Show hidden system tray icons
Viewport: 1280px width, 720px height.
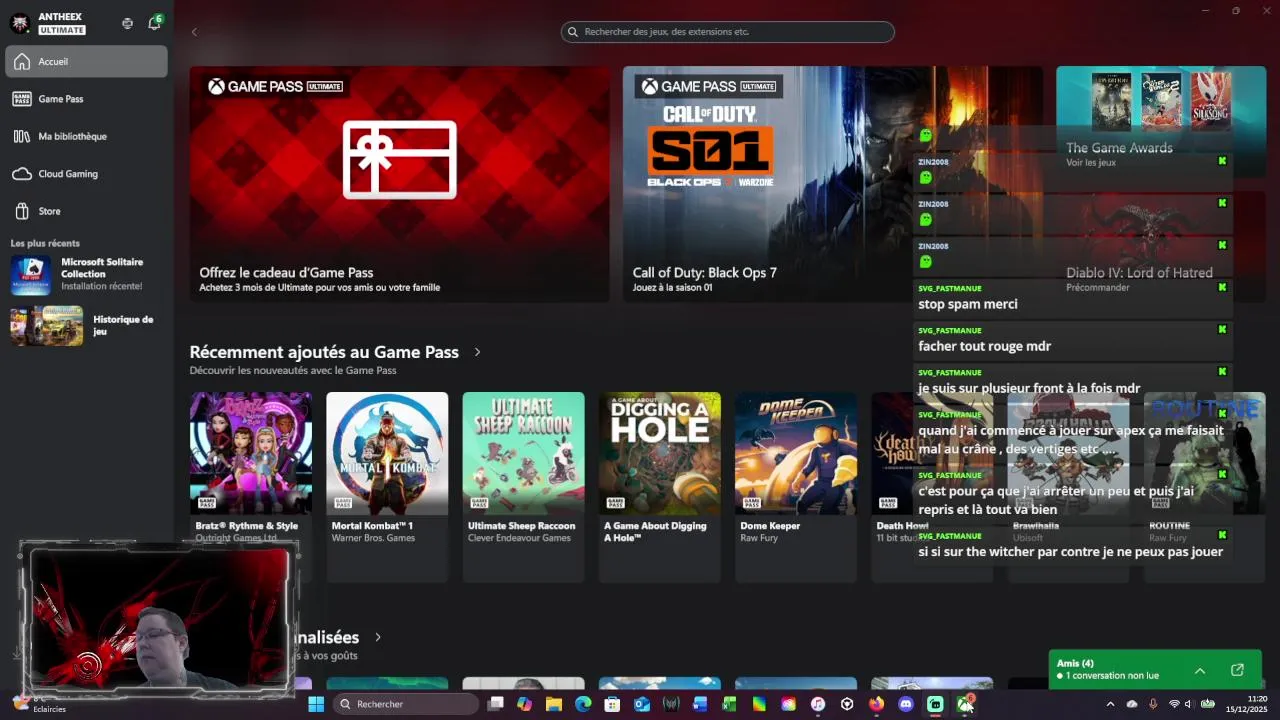coord(1110,704)
